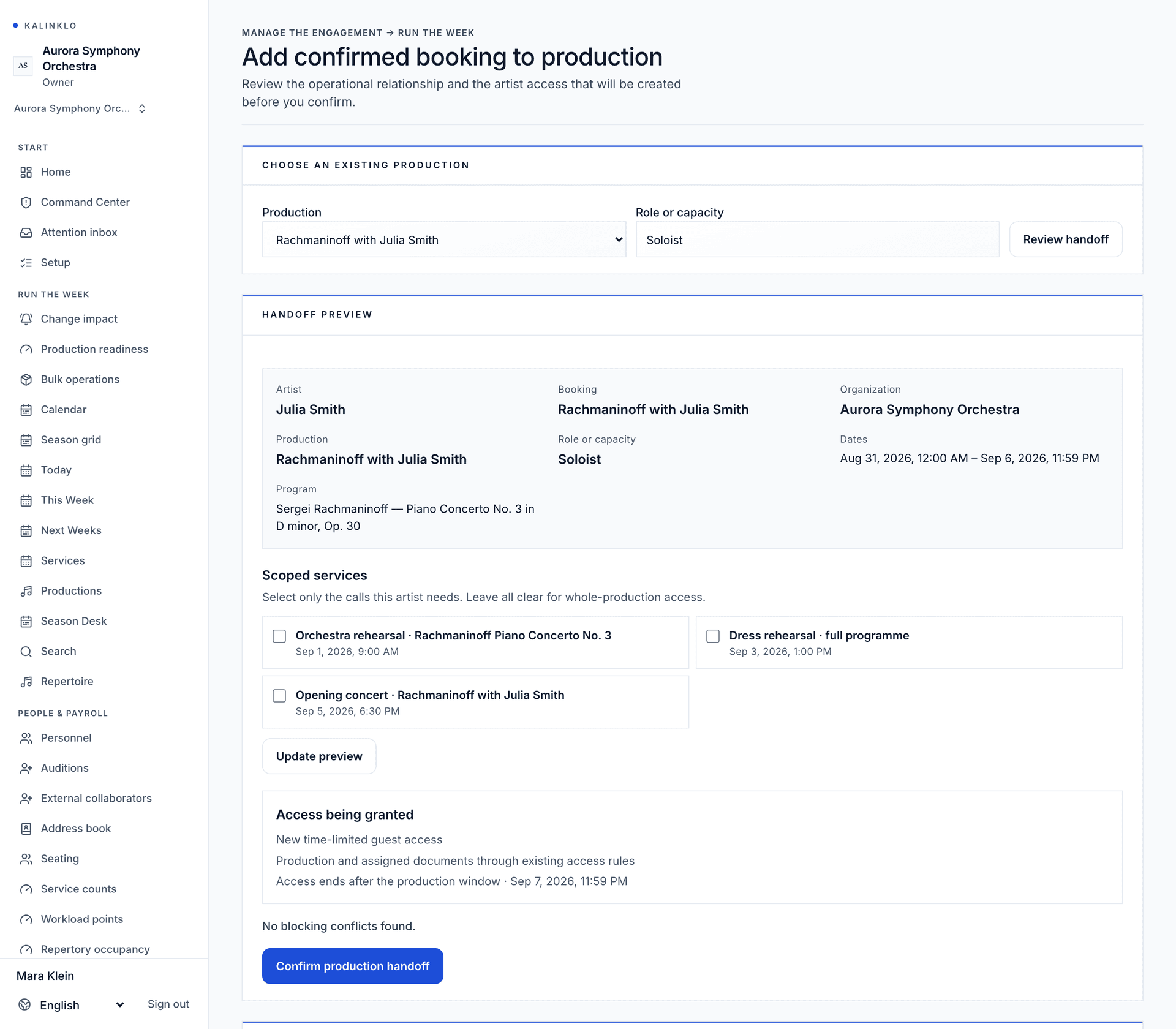Image resolution: width=1176 pixels, height=1029 pixels.
Task: Go to This Week in sidebar
Action: click(x=67, y=500)
